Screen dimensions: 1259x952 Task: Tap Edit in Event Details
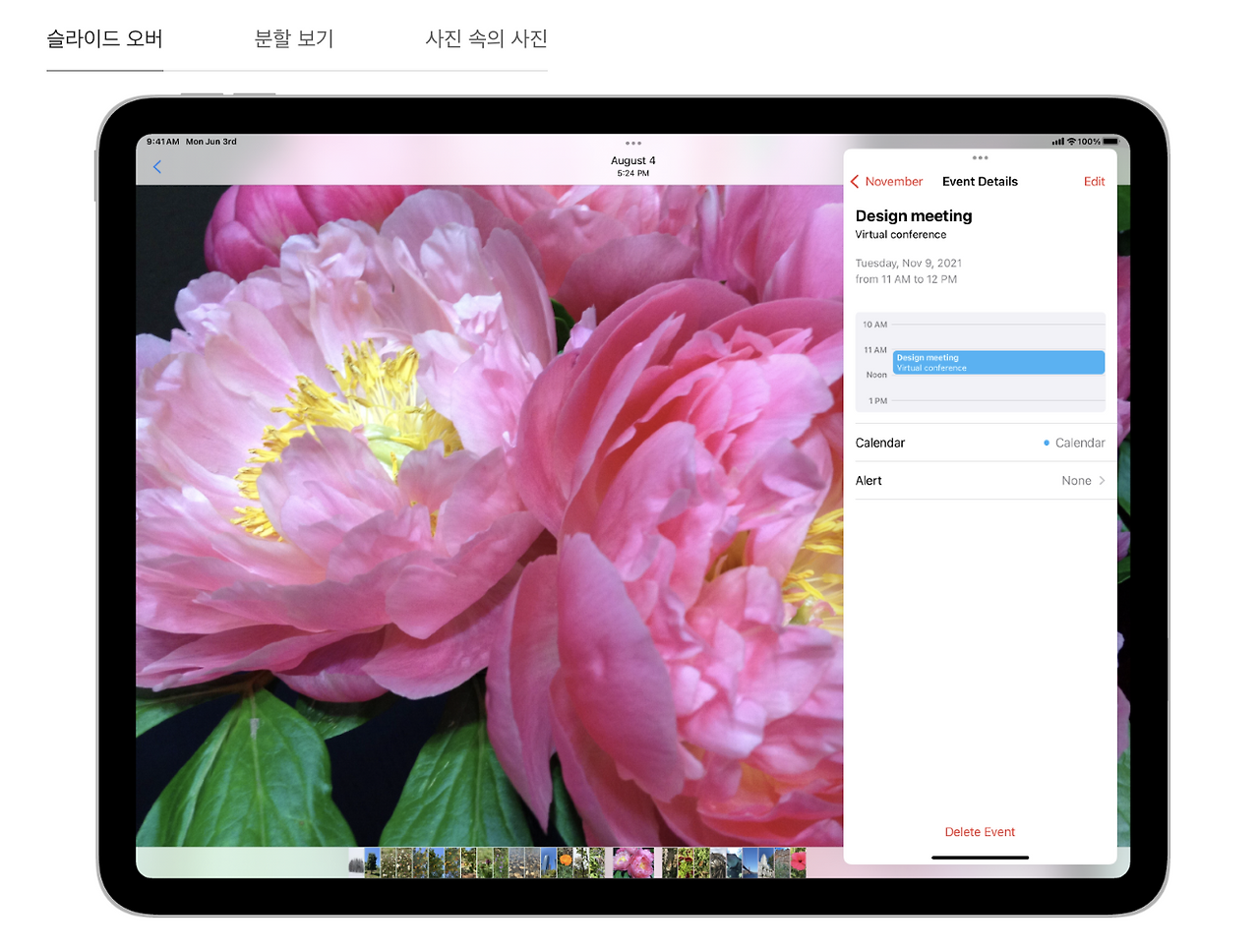pyautogui.click(x=1094, y=182)
